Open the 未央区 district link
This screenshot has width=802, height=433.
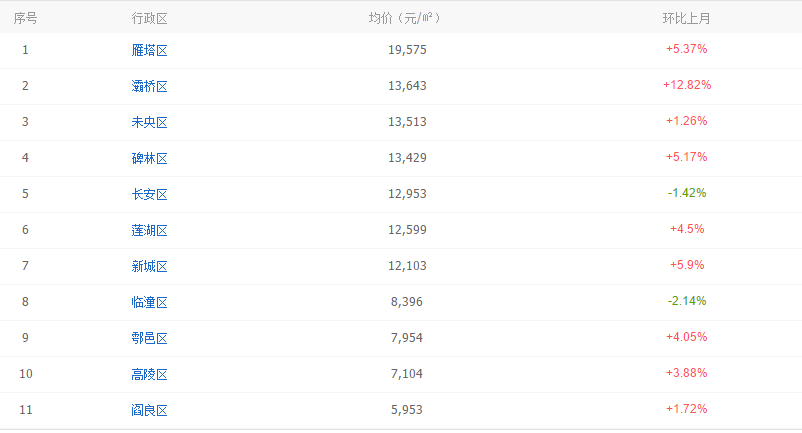pos(149,122)
